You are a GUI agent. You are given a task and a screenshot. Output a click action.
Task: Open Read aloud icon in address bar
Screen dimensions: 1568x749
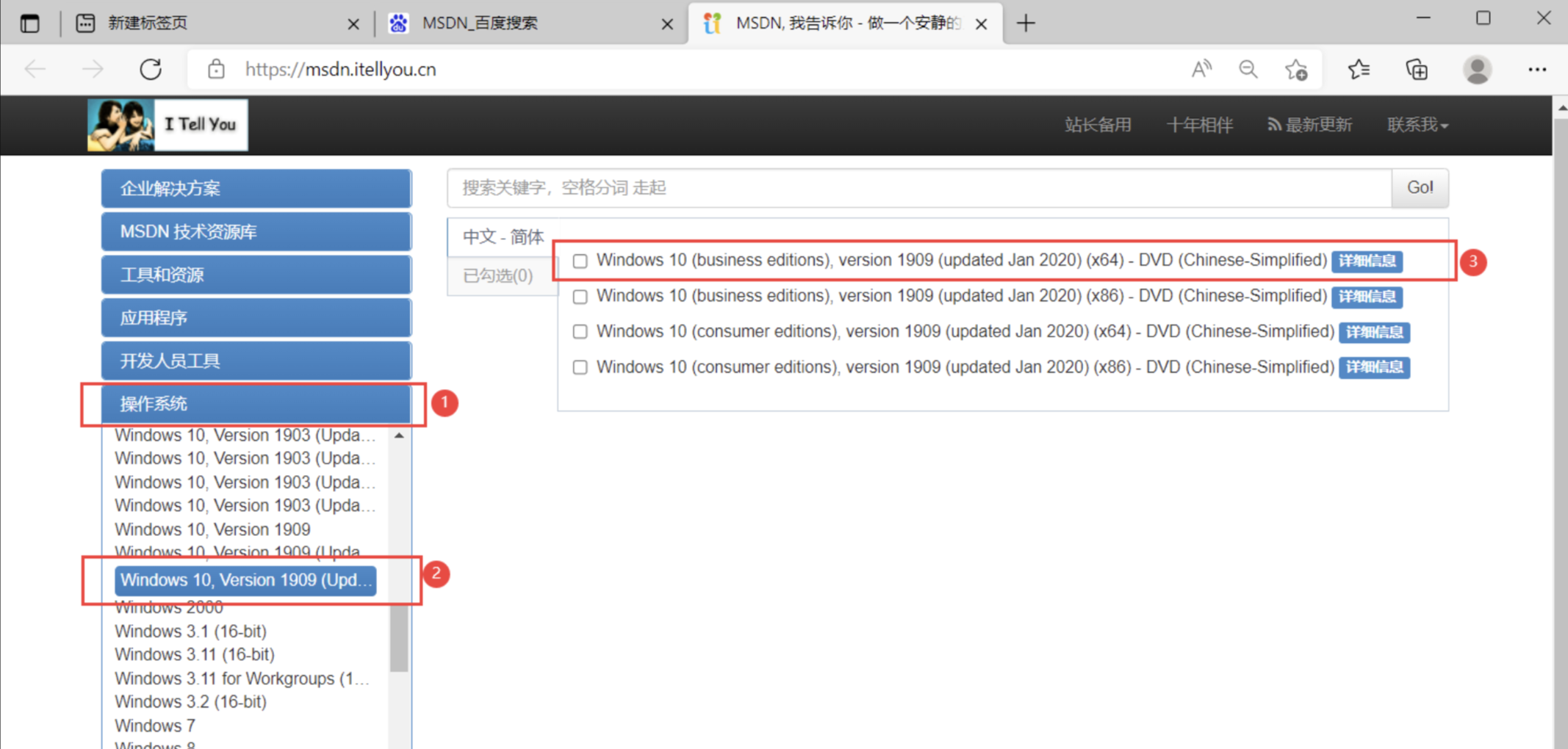(x=1201, y=70)
